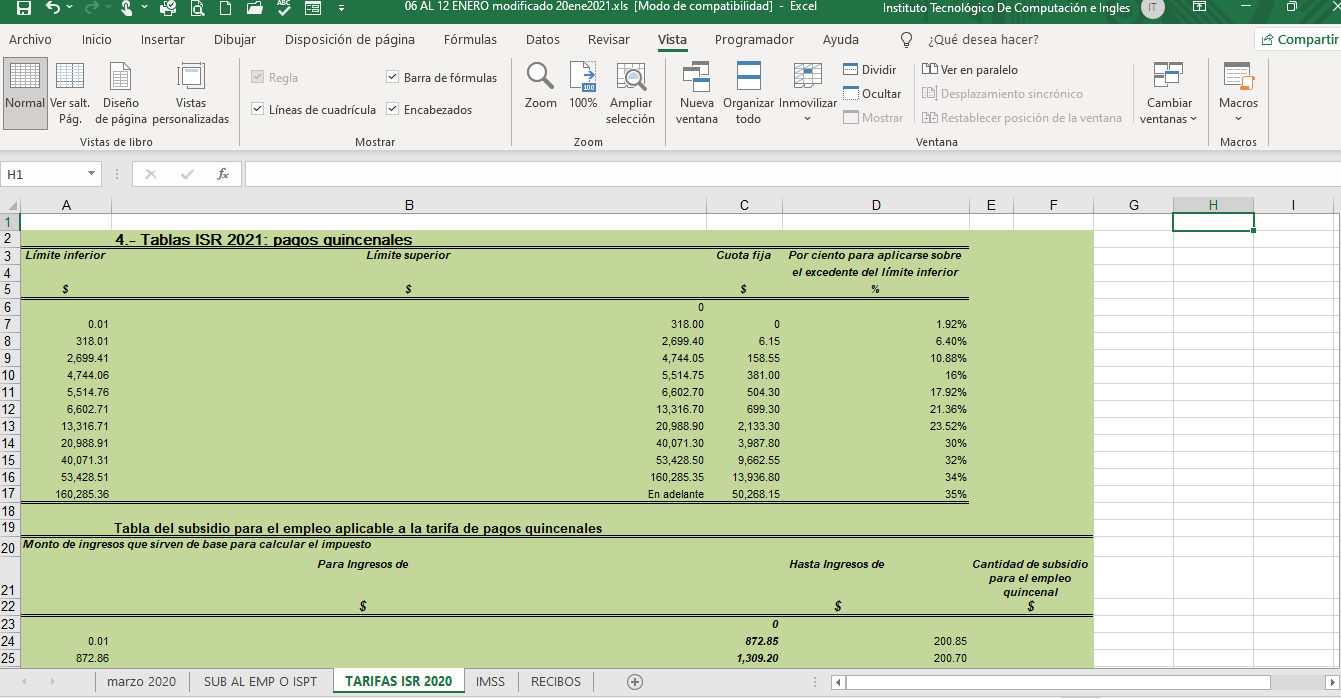Switch to Ver salt. Pág. view
Viewport: 1341px width, 699px height.
70,93
